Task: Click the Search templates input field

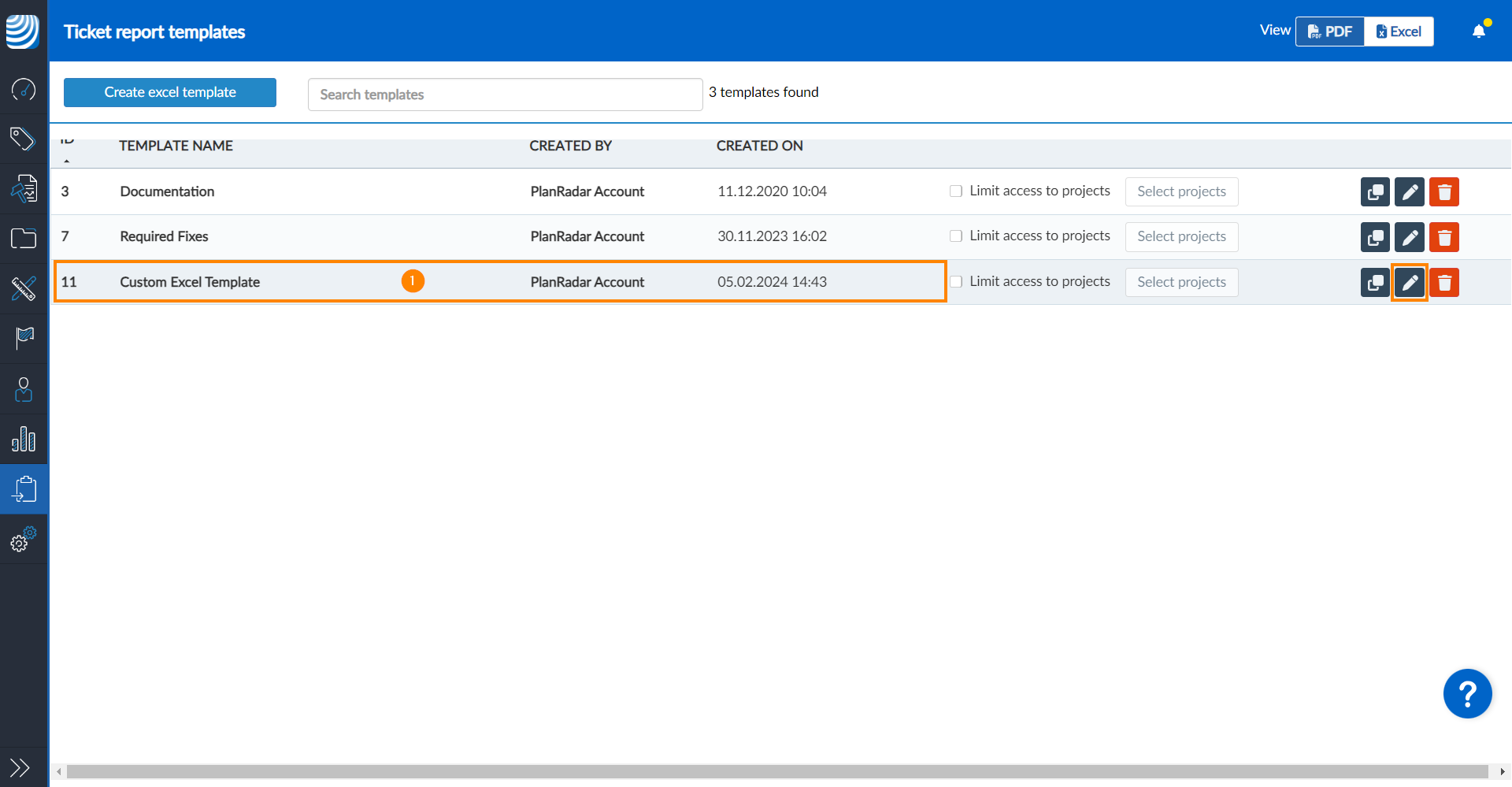Action: tap(505, 95)
